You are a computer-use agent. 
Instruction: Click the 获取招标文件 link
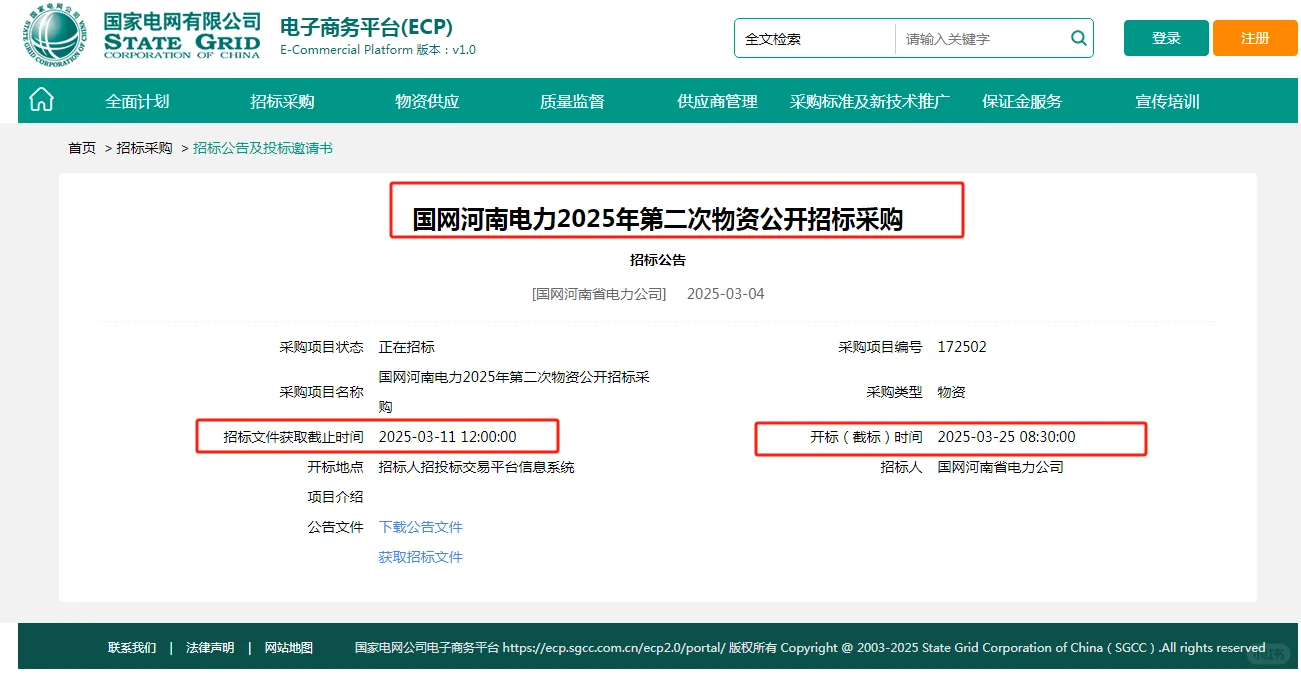coord(420,557)
